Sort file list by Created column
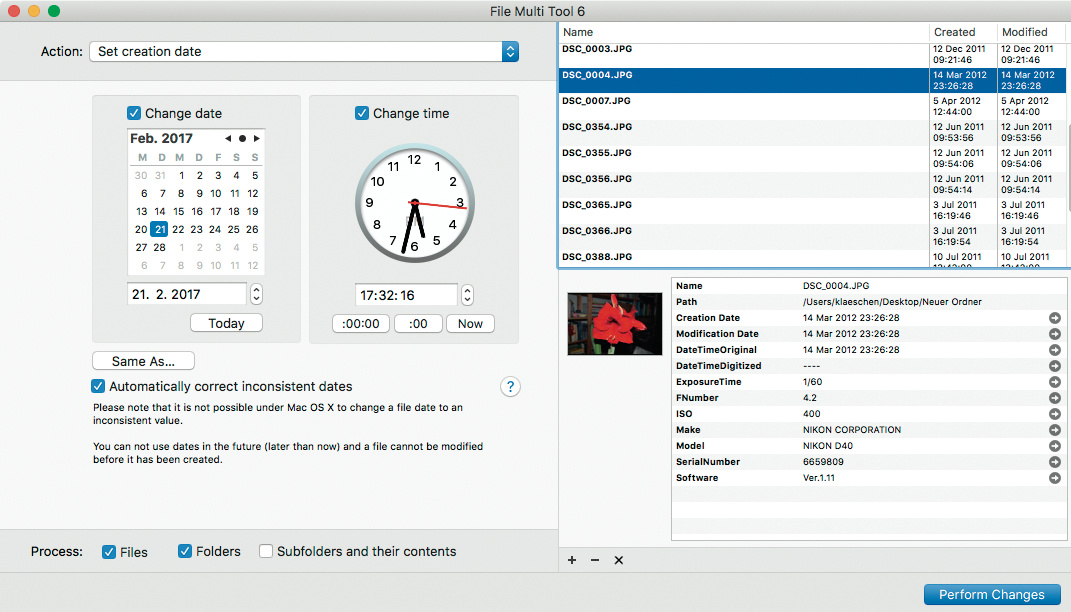Screen dimensions: 1071x612 [x=955, y=32]
